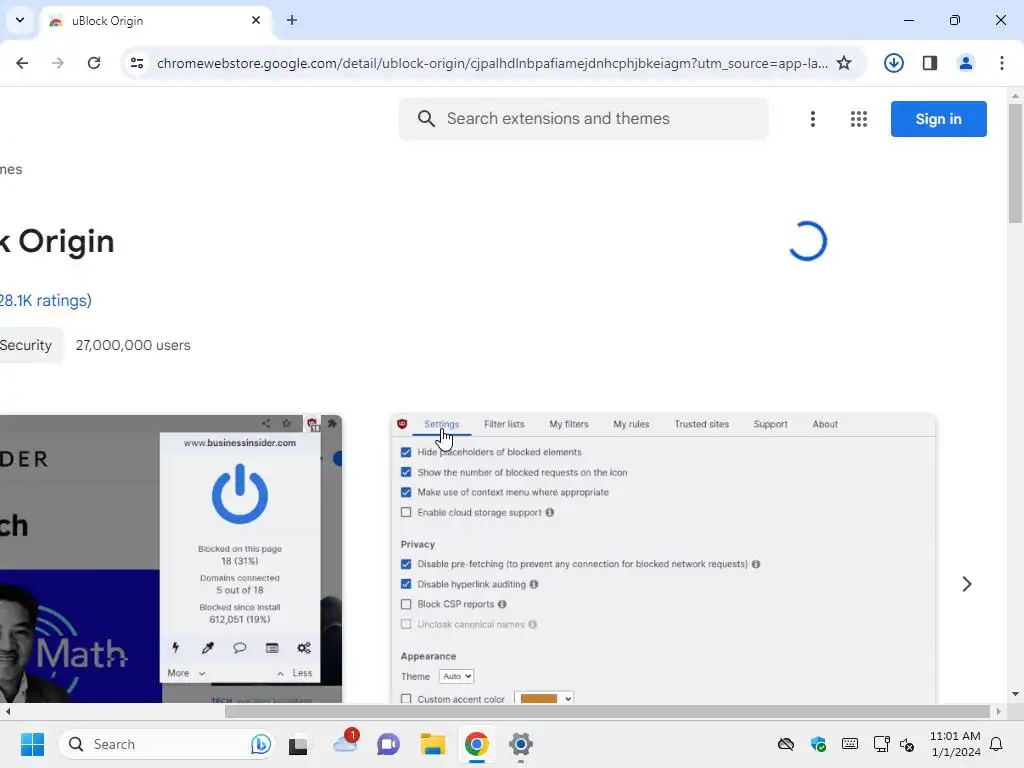Toggle the Chrome side panel
Viewport: 1024px width, 768px height.
click(929, 63)
